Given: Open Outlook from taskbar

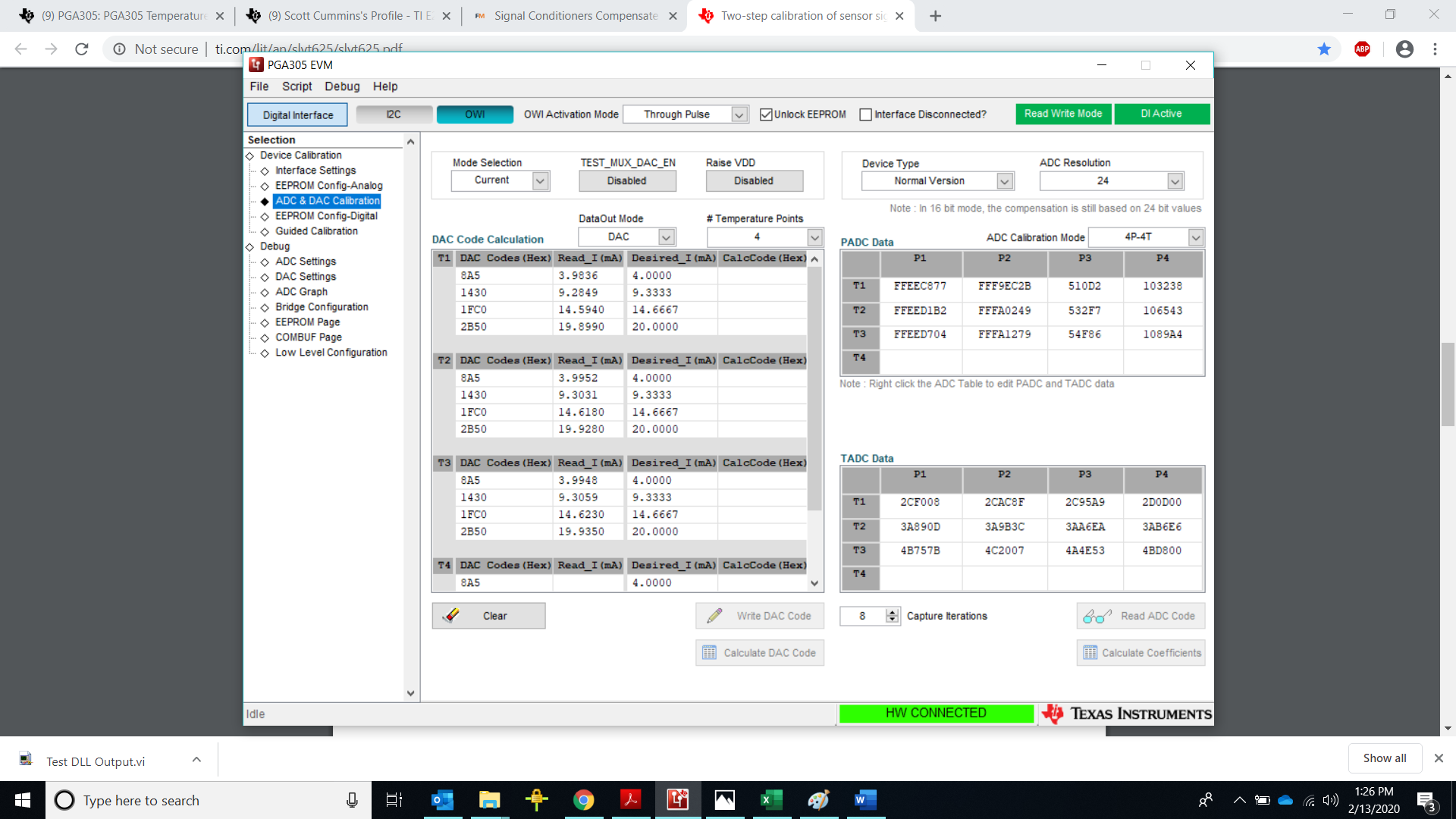Looking at the screenshot, I should [442, 800].
